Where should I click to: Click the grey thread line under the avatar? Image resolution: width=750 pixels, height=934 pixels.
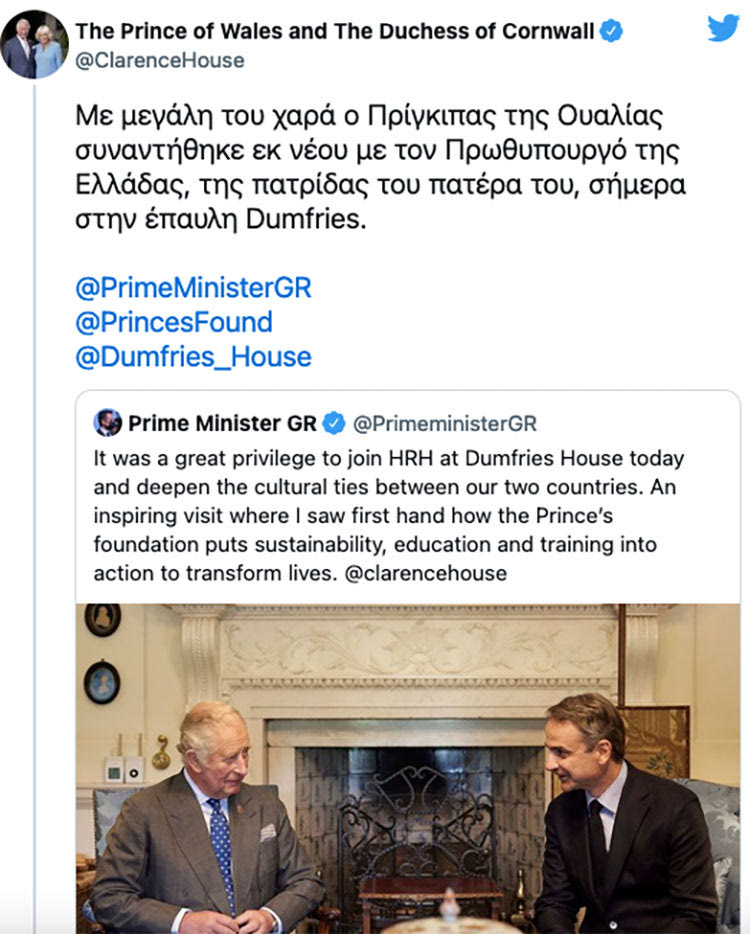[34, 500]
